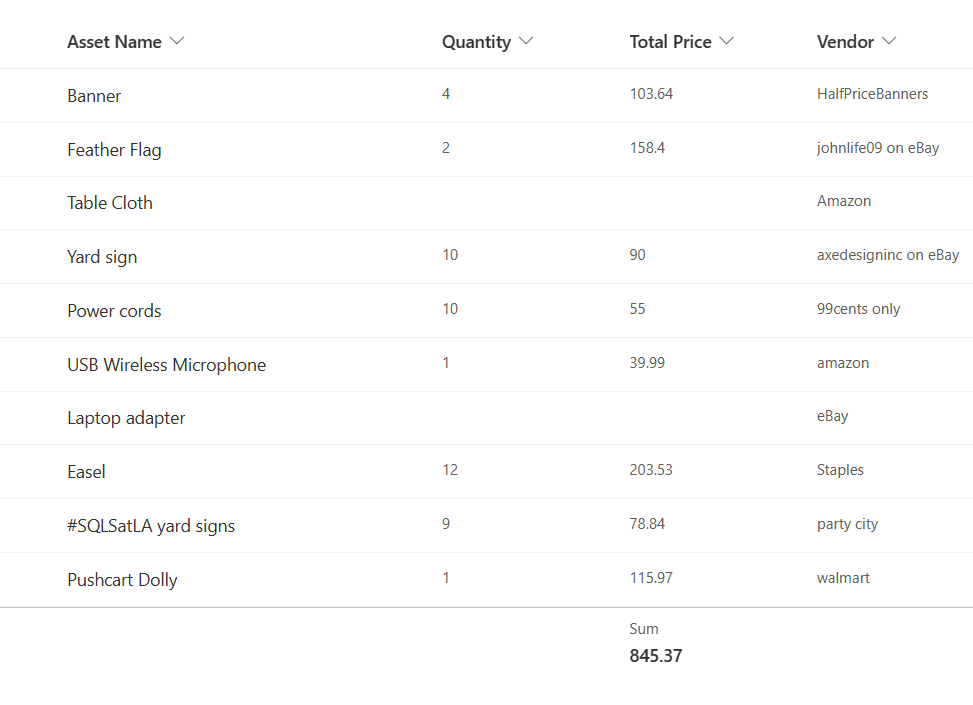Image resolution: width=973 pixels, height=705 pixels.
Task: Open the Easel asset item
Action: click(86, 472)
